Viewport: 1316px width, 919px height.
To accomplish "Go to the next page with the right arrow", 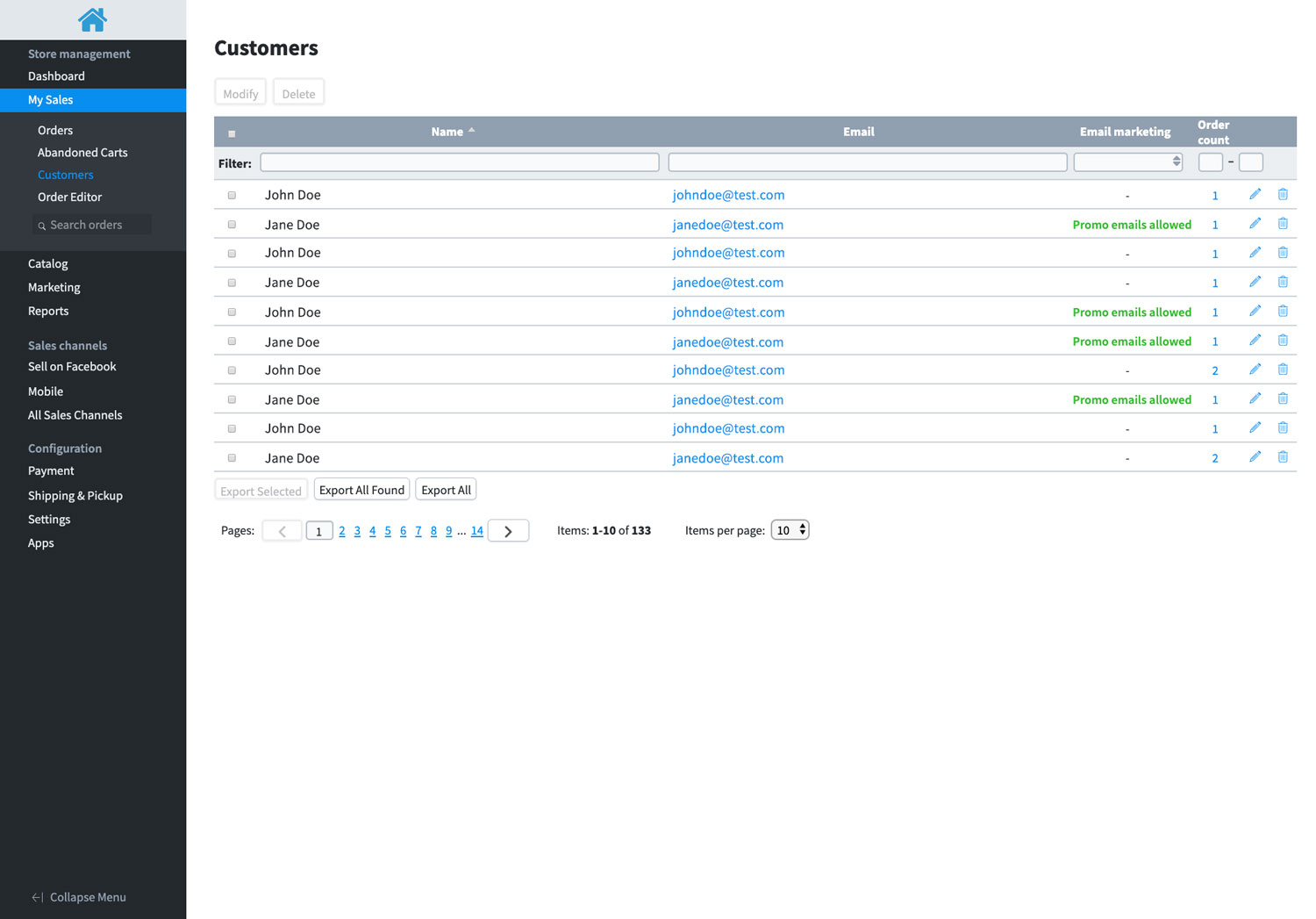I will [x=508, y=531].
